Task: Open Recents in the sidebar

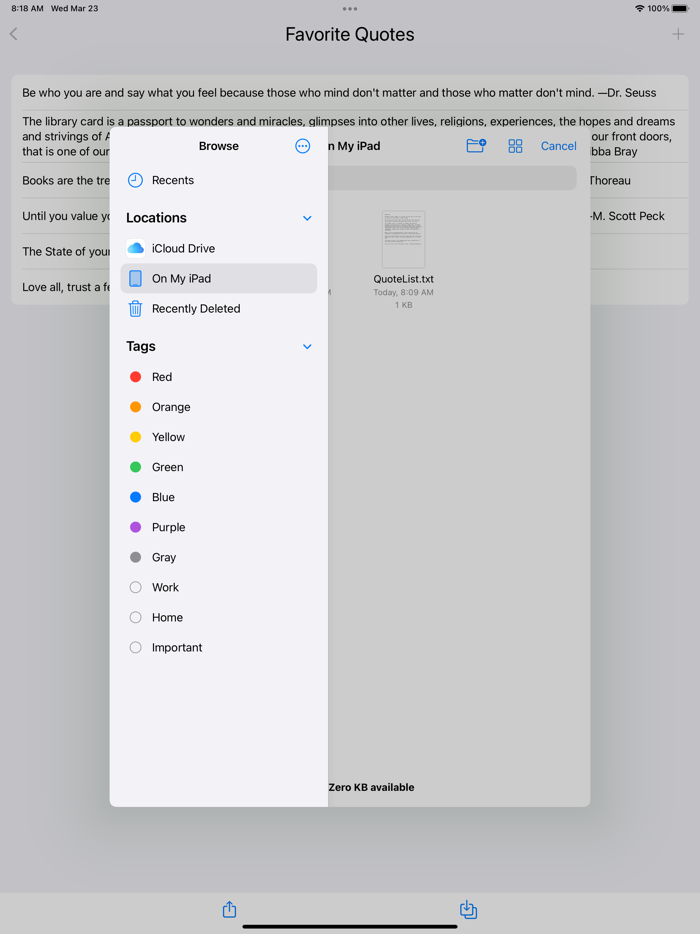Action: click(x=173, y=180)
